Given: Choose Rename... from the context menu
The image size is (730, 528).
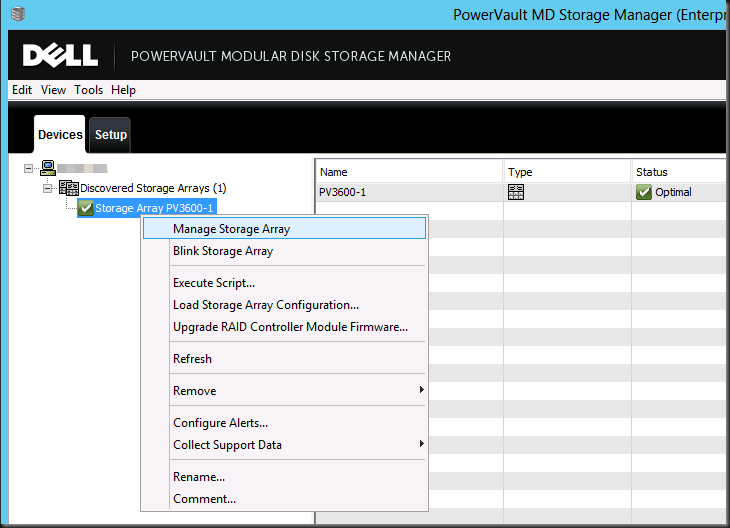Looking at the screenshot, I should pos(284,477).
